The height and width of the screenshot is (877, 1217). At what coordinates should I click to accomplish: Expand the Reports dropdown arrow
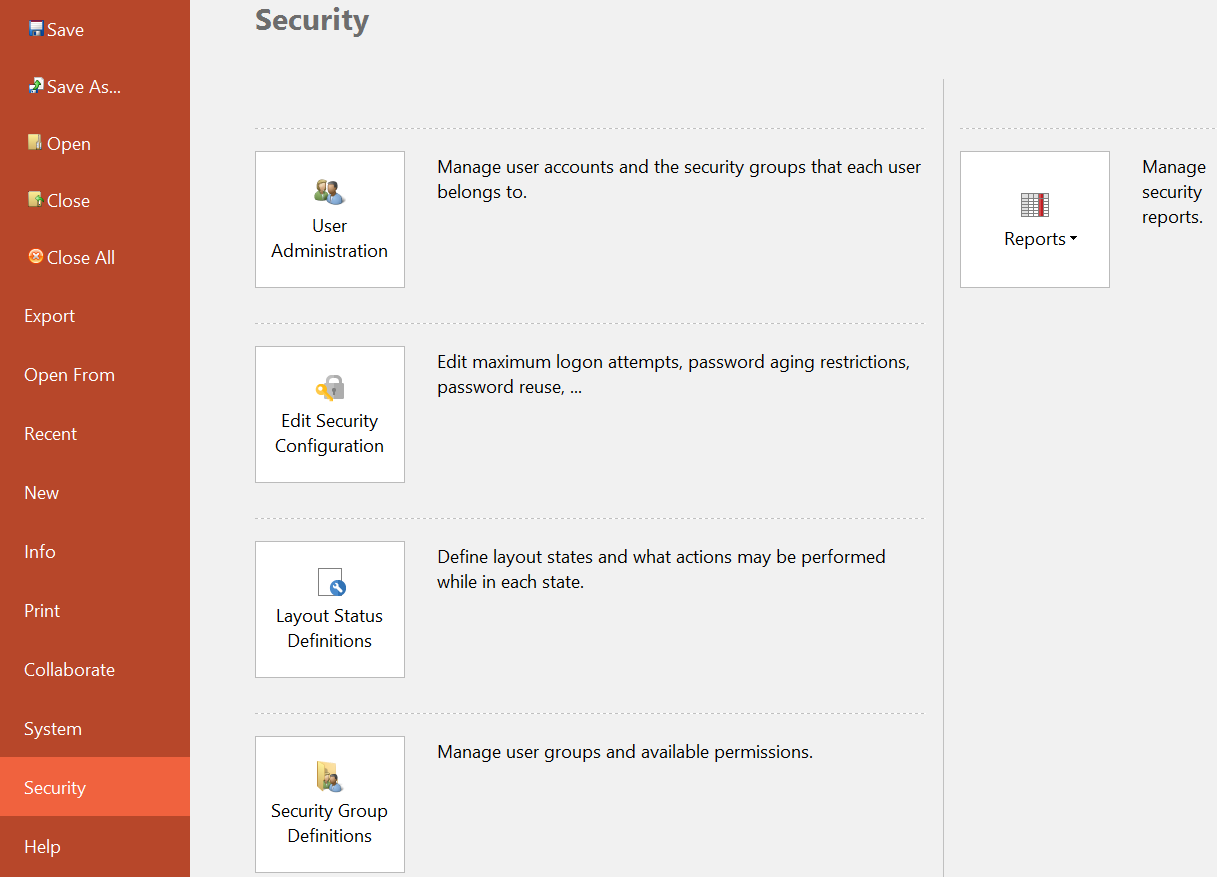pos(1073,239)
